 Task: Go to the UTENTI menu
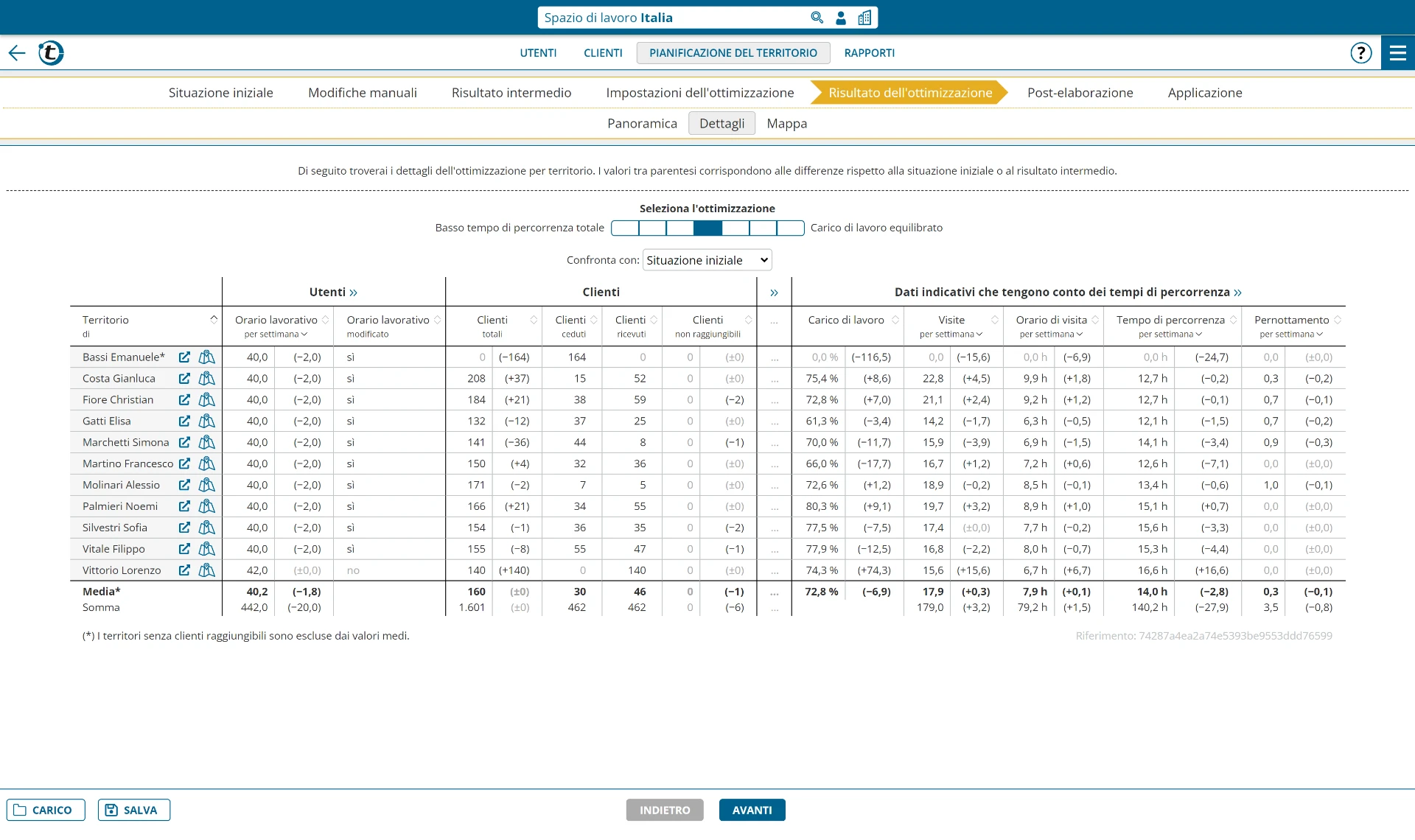click(x=538, y=53)
